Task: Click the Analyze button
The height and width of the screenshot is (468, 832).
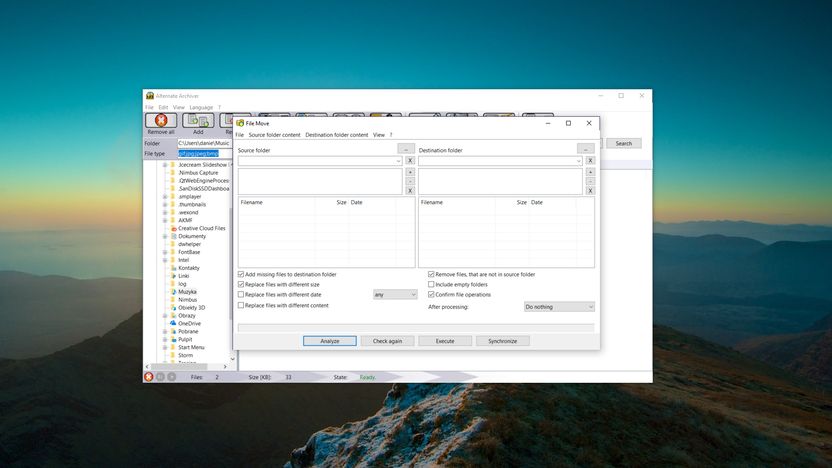Action: click(330, 341)
